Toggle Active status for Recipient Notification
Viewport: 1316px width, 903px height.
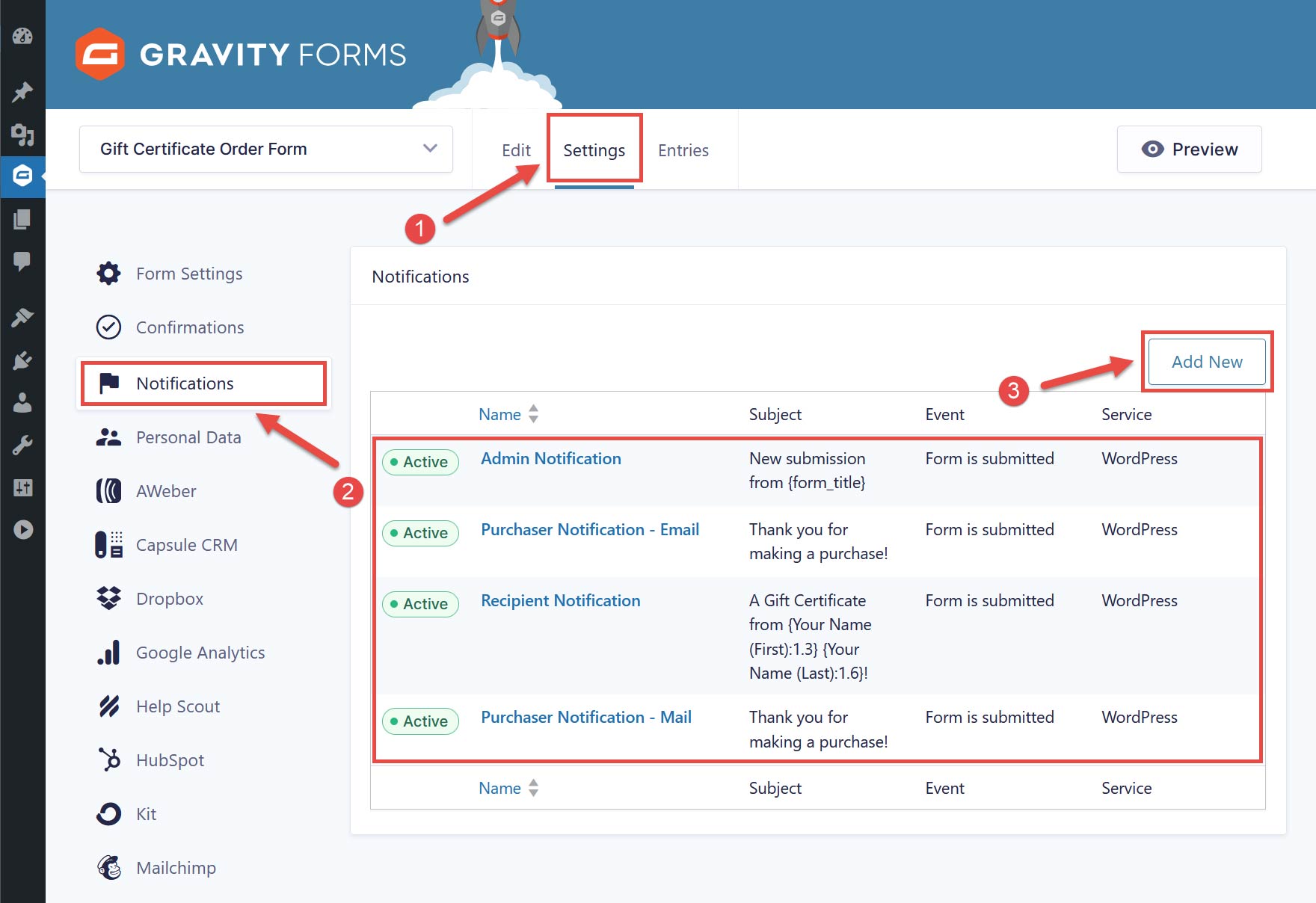coord(420,604)
